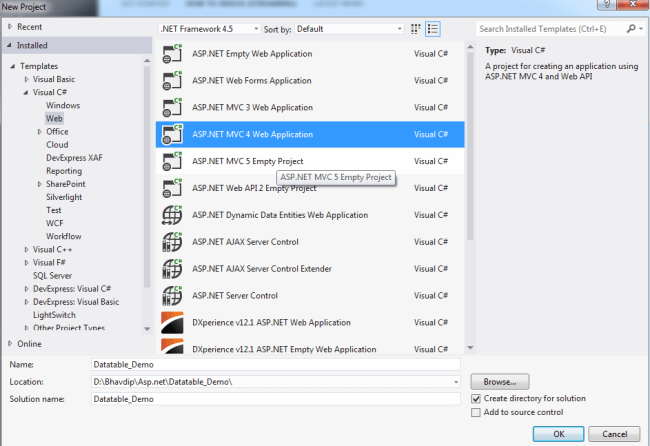Click the ASP.NET MVC 3 Web Application icon

pos(172,108)
